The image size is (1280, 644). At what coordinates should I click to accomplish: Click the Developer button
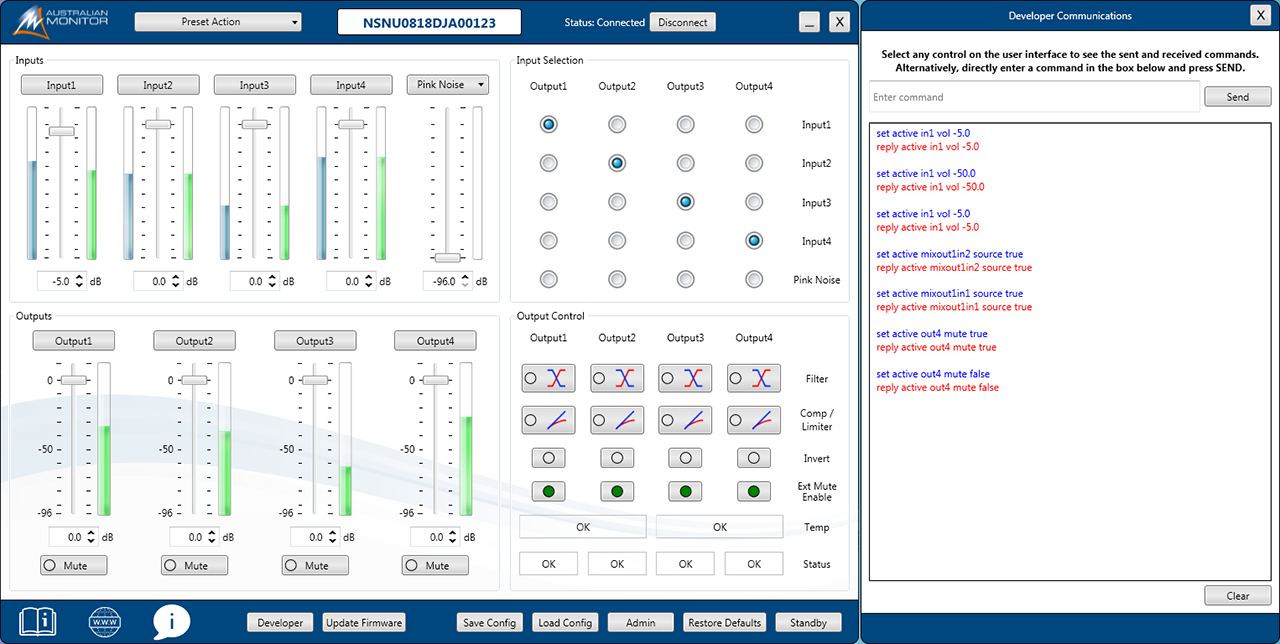click(x=280, y=623)
